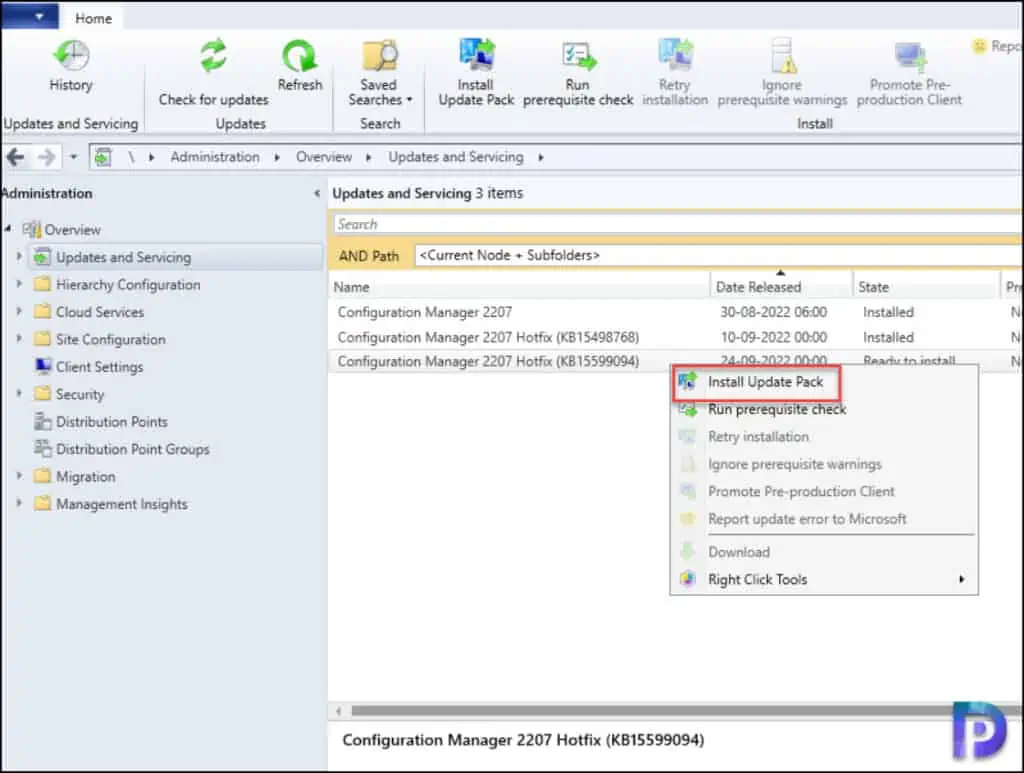Screen dimensions: 1024x773
Task: Click the Management Insights folder icon
Action: [43, 503]
